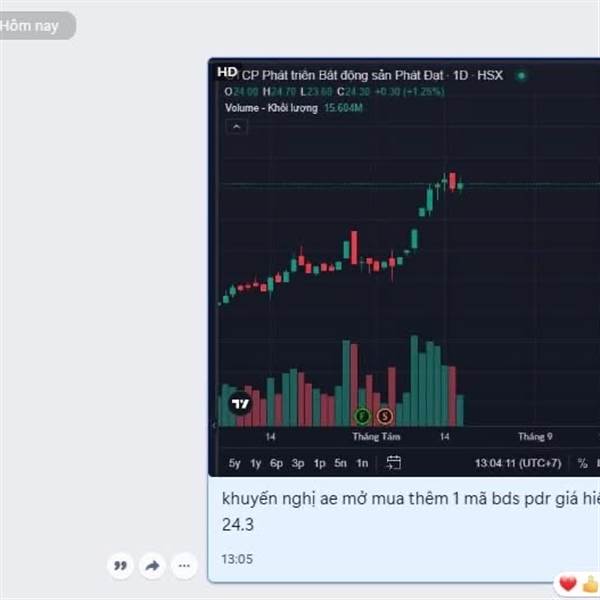Click the quote reply icon
This screenshot has width=600, height=600.
[x=121, y=565]
